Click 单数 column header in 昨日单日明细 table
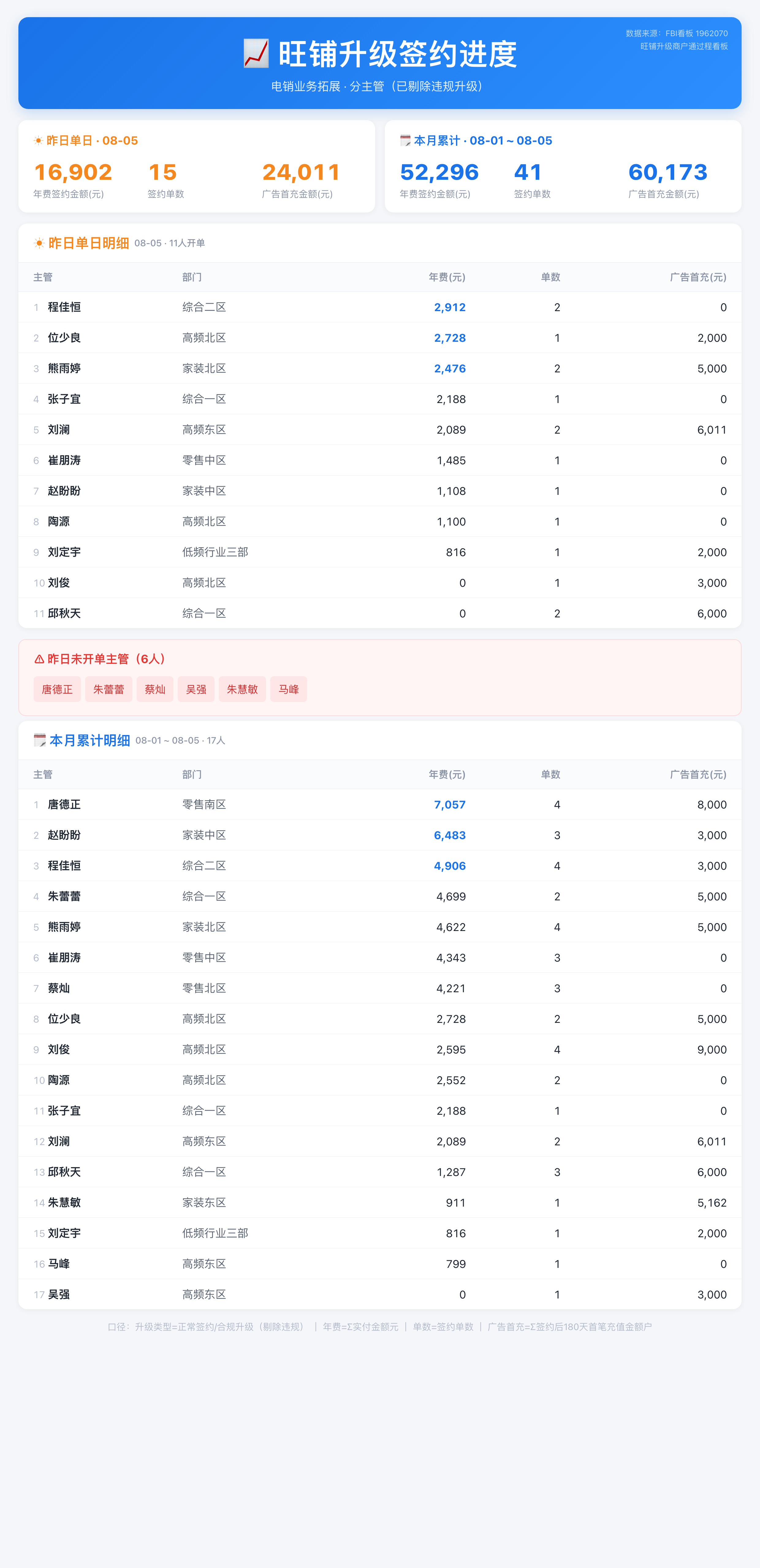 [x=550, y=277]
